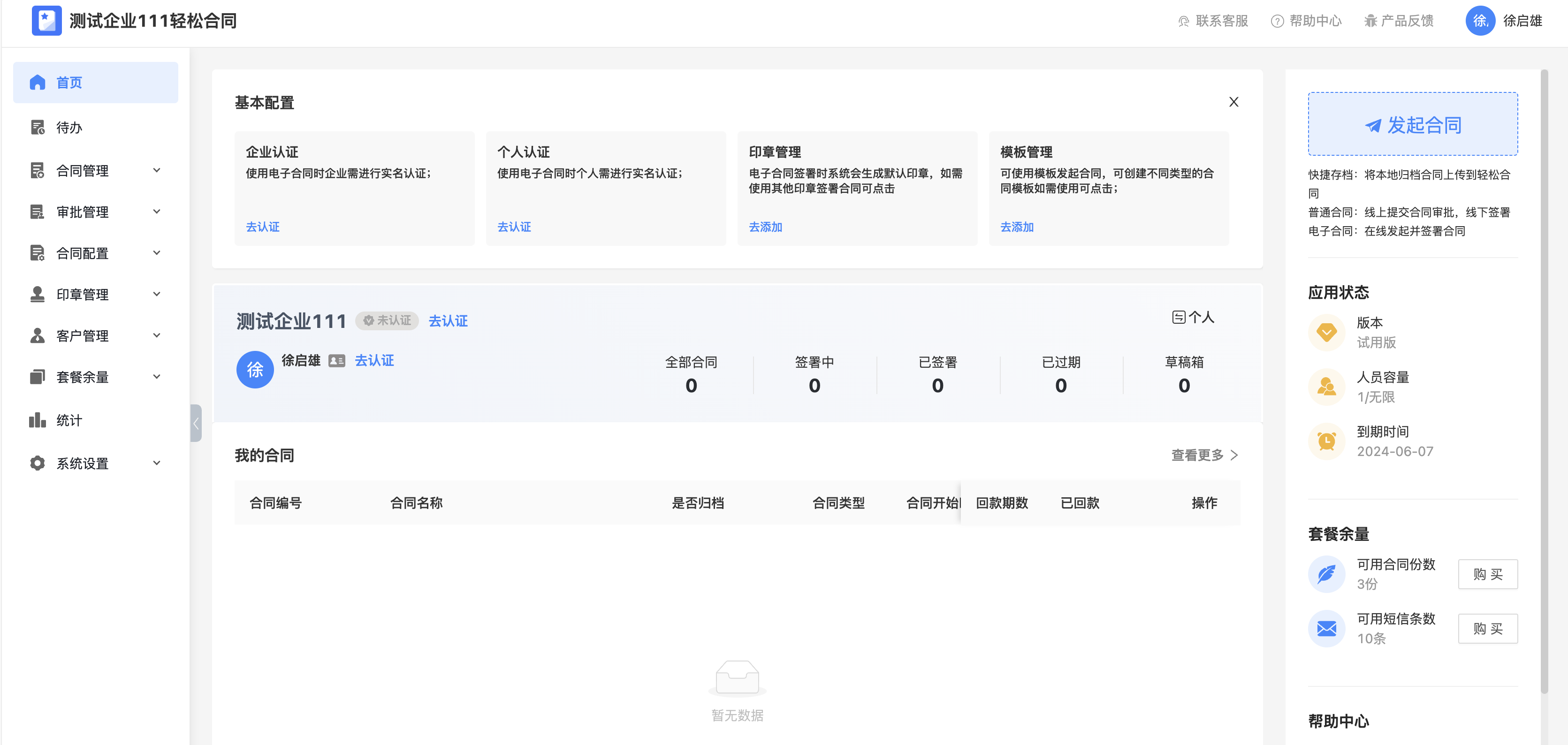Click 去认证 under 企业认证

tap(262, 227)
